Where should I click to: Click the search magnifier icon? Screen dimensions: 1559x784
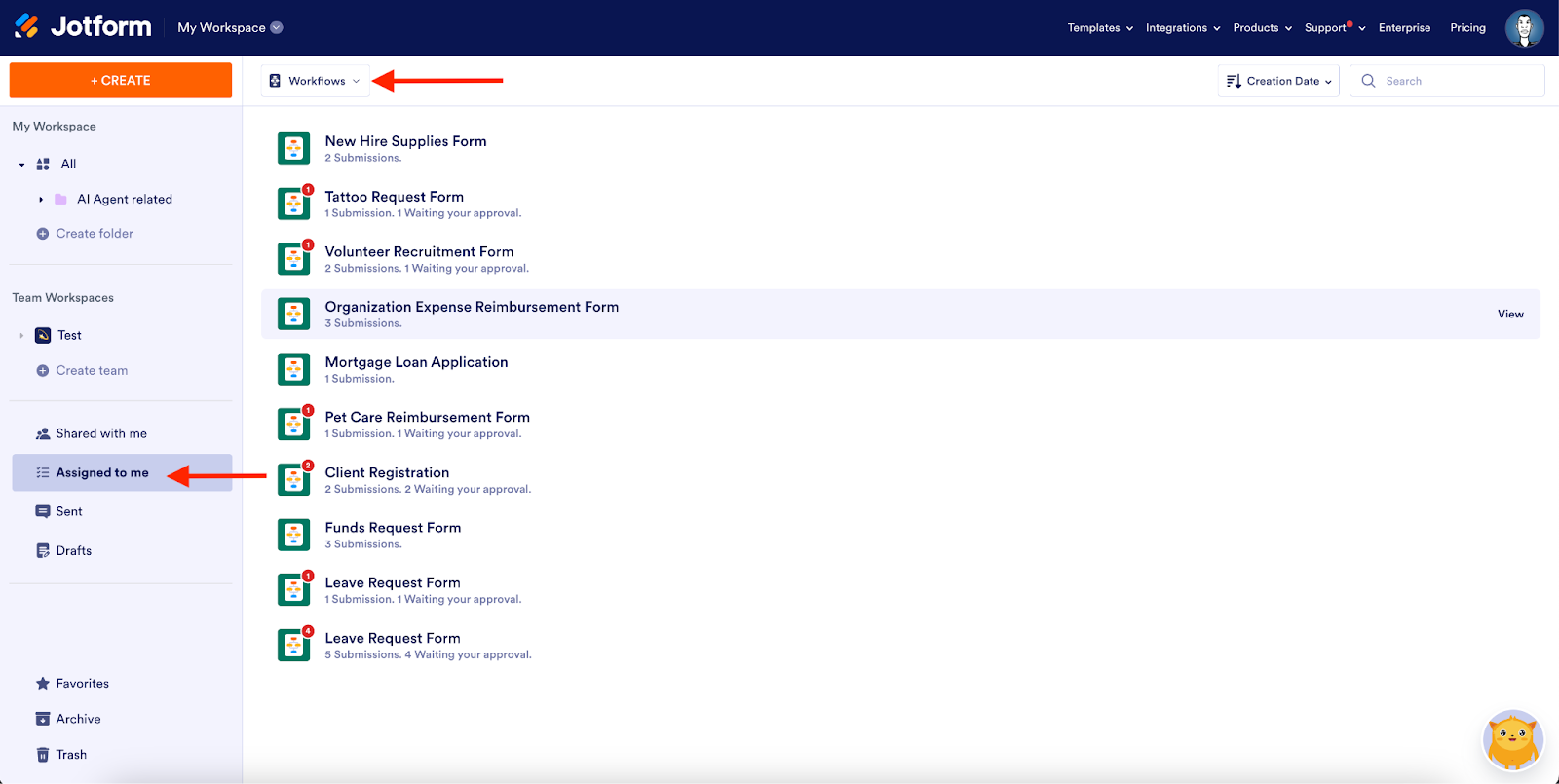[1368, 81]
